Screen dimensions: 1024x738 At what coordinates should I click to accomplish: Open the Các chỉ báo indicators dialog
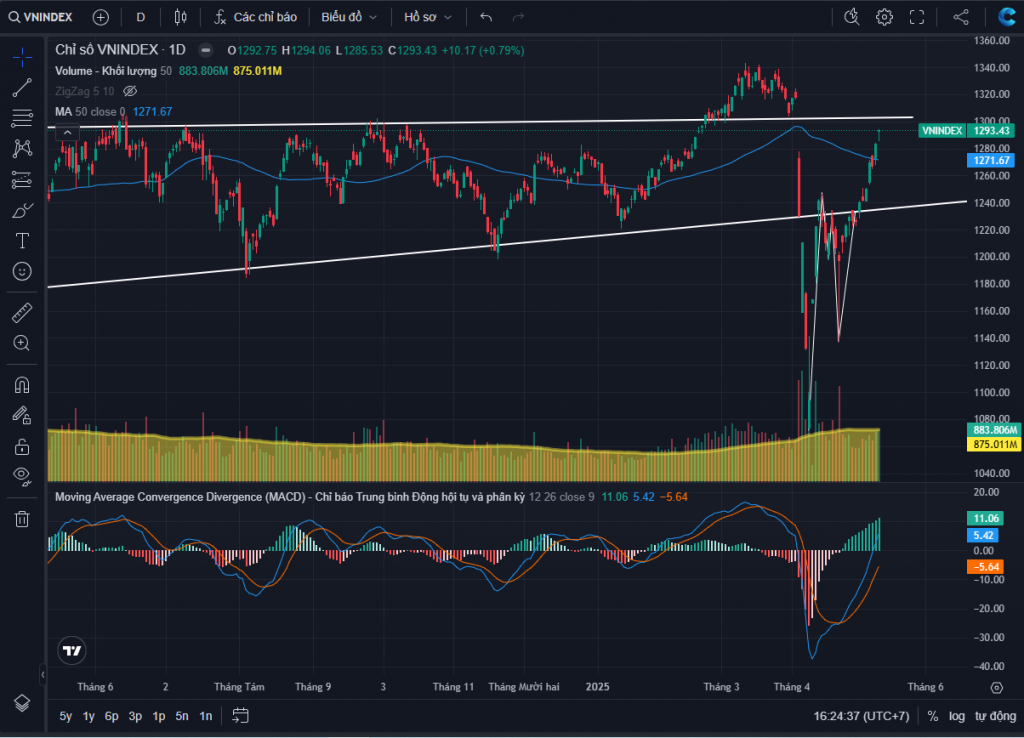[256, 17]
